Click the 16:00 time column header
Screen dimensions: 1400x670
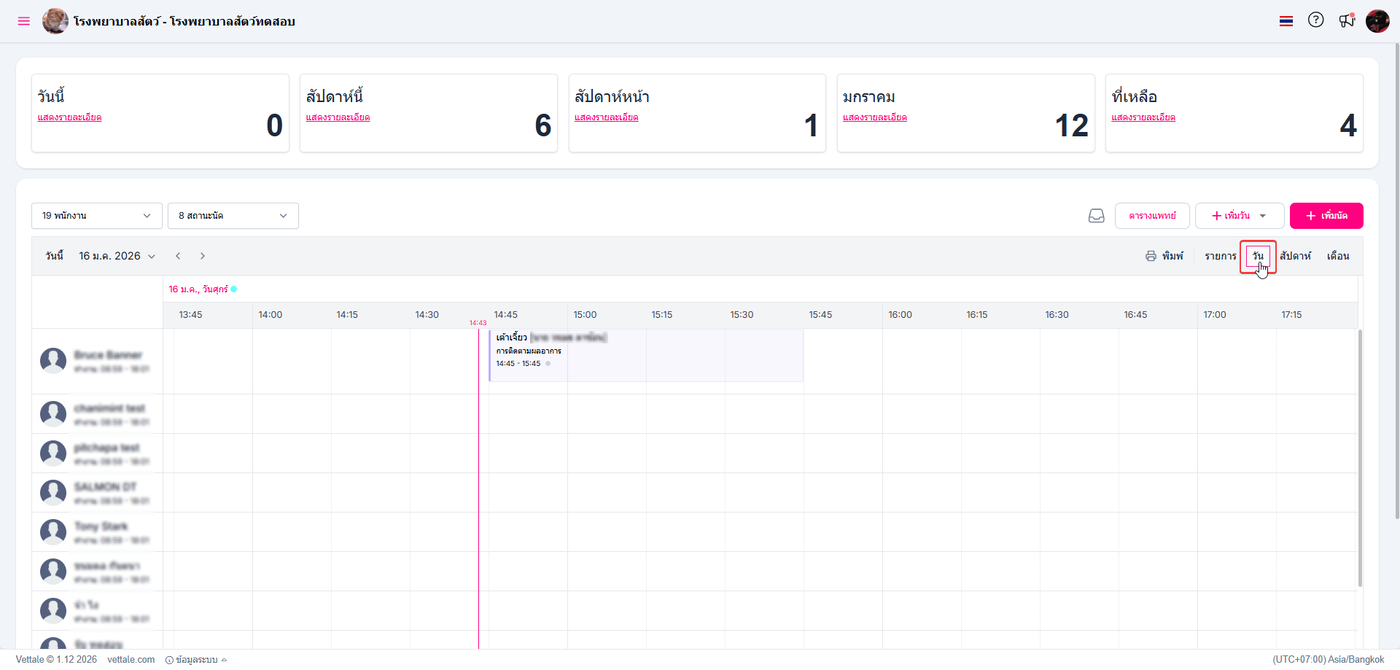(x=900, y=314)
